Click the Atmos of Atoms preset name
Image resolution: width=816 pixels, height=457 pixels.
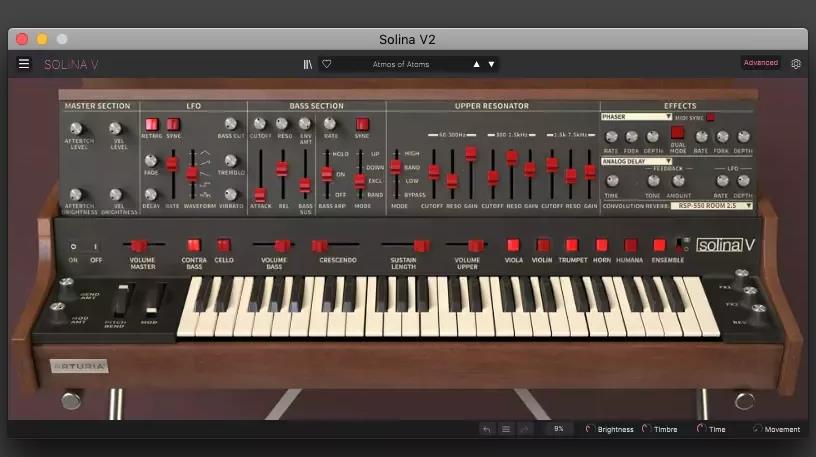(x=401, y=64)
